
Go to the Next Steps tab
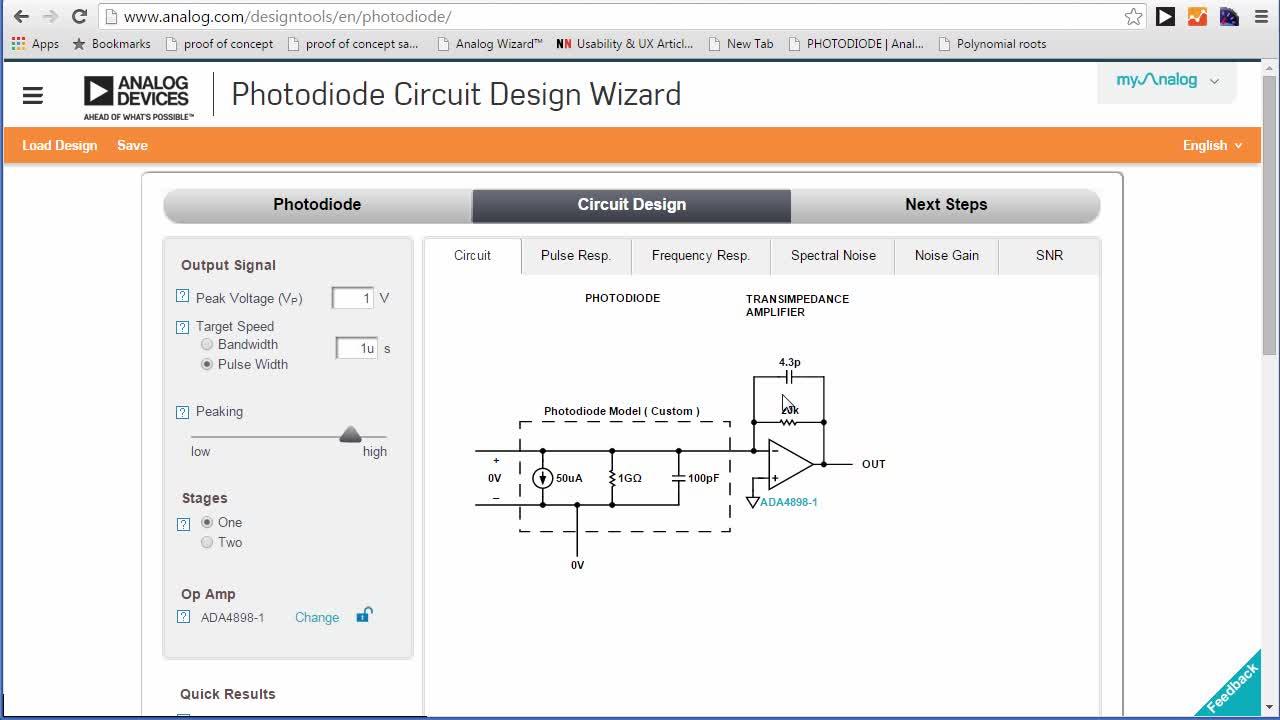pos(946,204)
